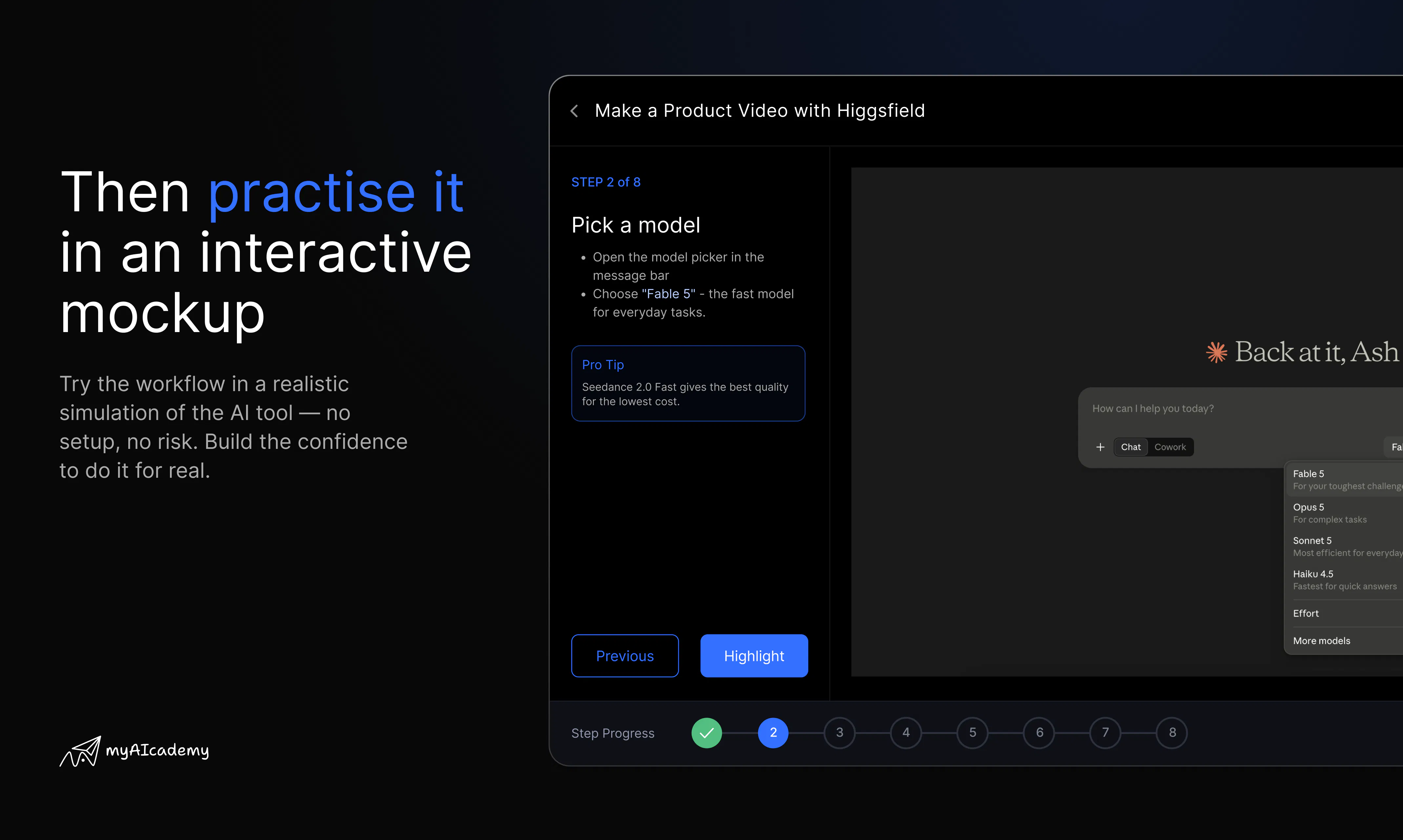Screen dimensions: 1403x840
Task: Click the Previous button
Action: pyautogui.click(x=625, y=656)
